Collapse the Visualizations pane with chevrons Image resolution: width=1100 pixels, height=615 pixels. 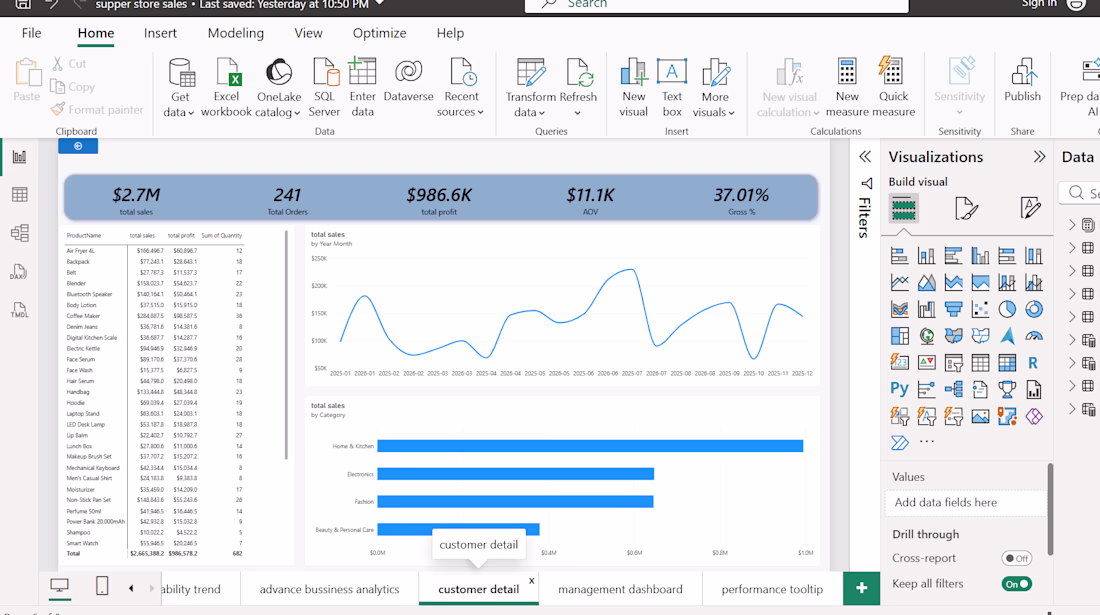[1039, 157]
